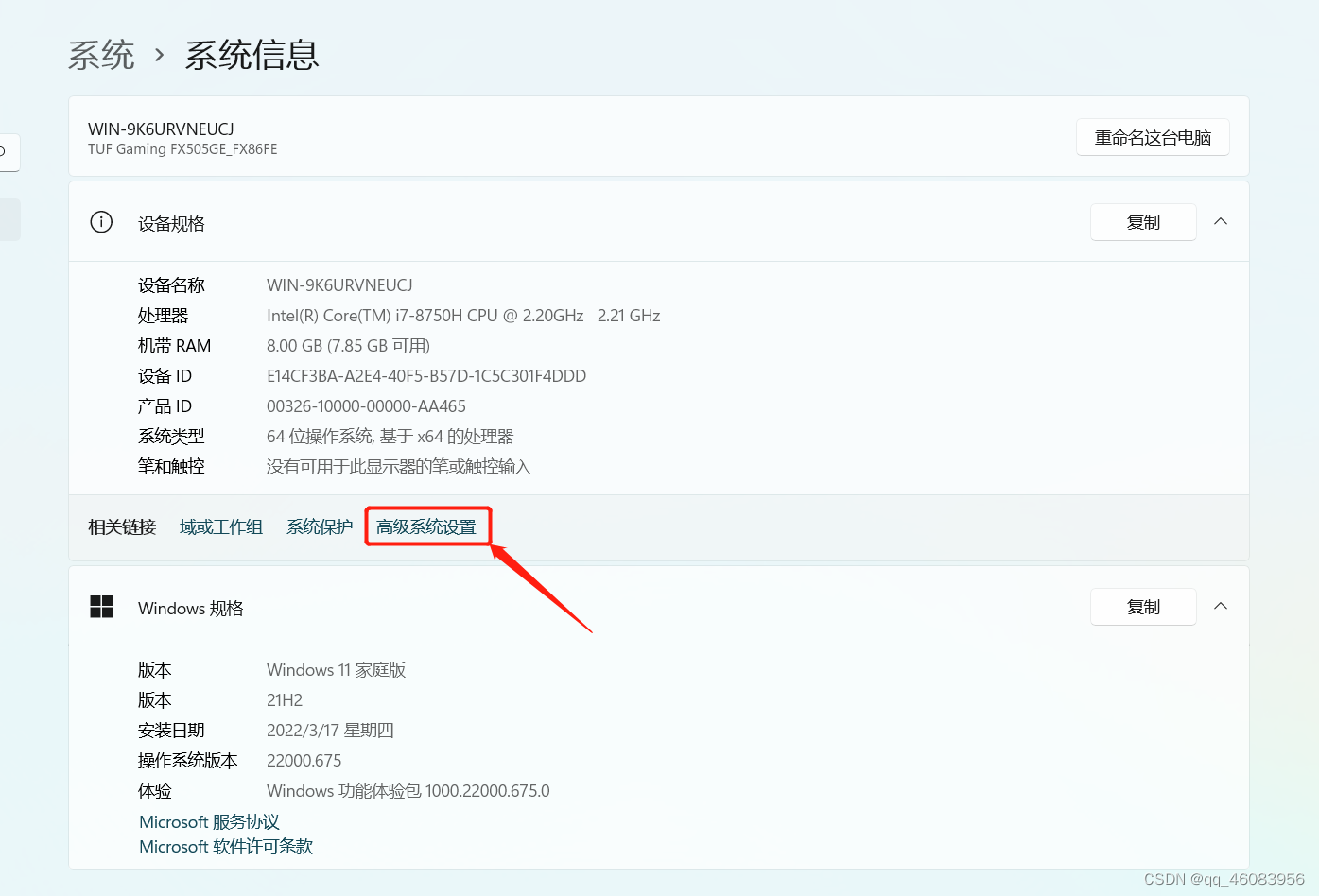Click the Windows 11 家庭版 edition value
The image size is (1319, 896).
click(x=336, y=670)
